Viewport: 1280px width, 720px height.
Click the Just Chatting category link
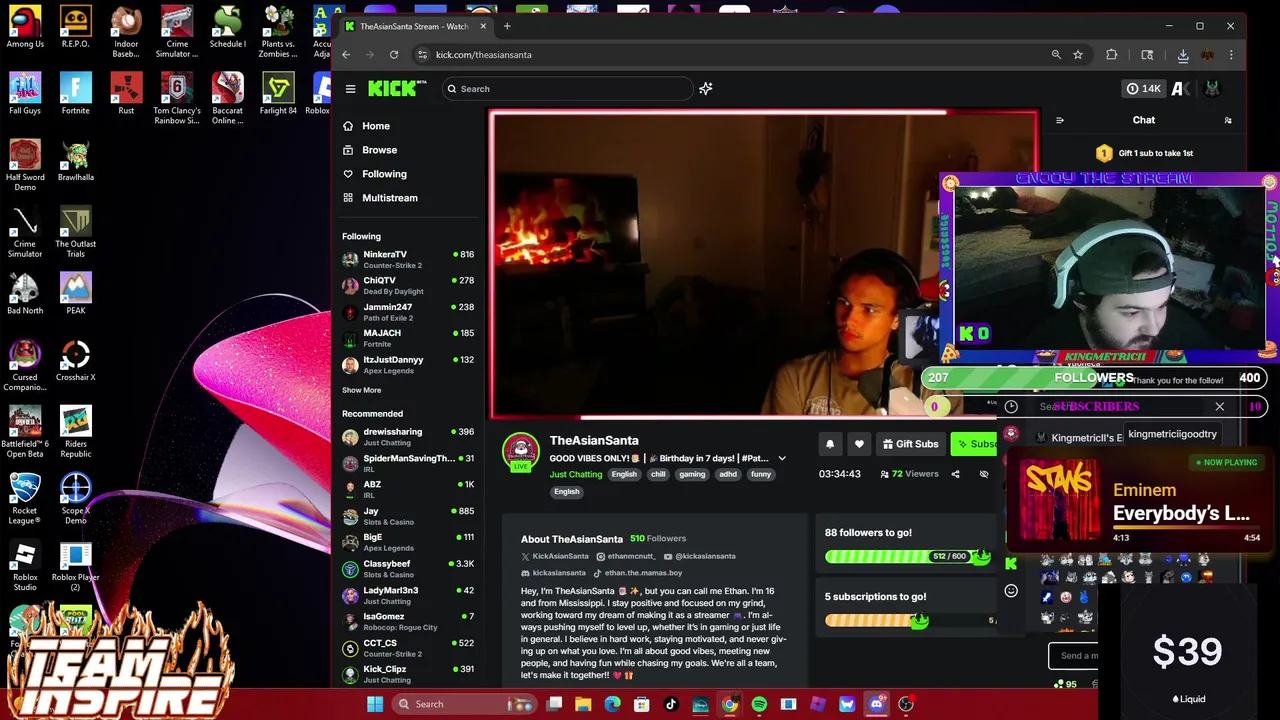[576, 474]
